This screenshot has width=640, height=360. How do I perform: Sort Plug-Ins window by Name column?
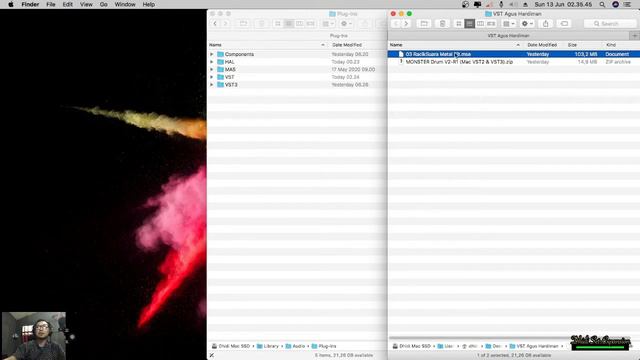pos(267,45)
